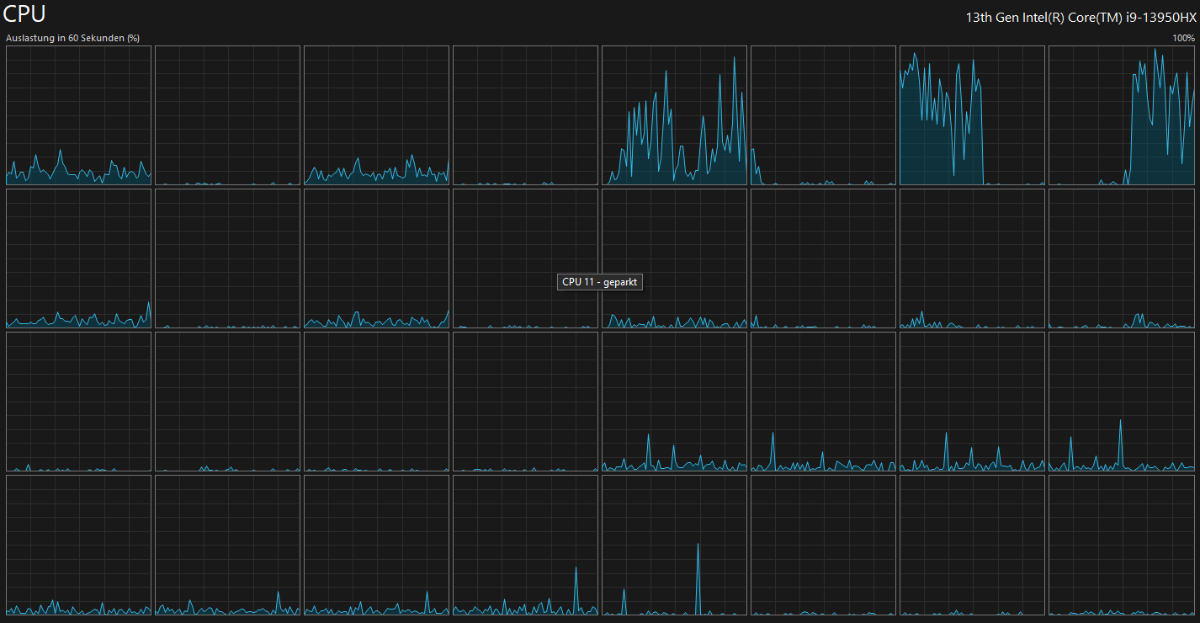Select the CPU 15 graph with small mid bump

pyautogui.click(x=1121, y=258)
